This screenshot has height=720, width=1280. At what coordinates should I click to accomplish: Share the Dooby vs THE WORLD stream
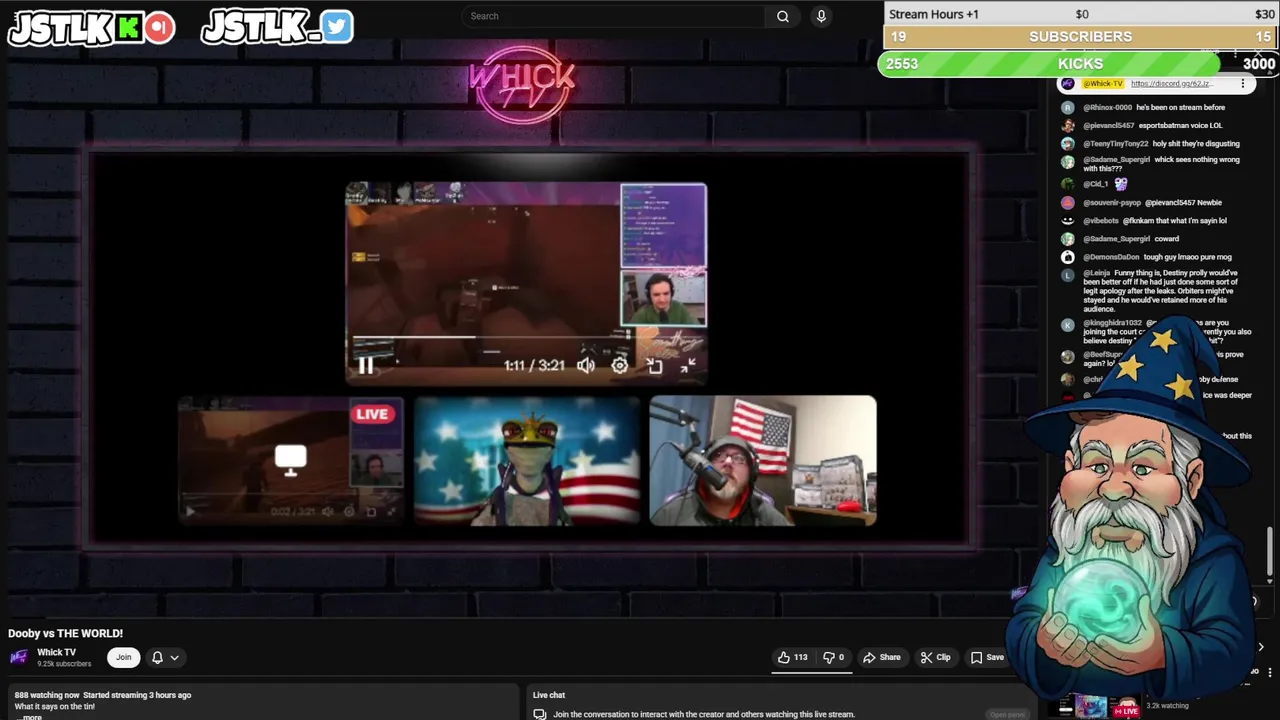point(882,657)
